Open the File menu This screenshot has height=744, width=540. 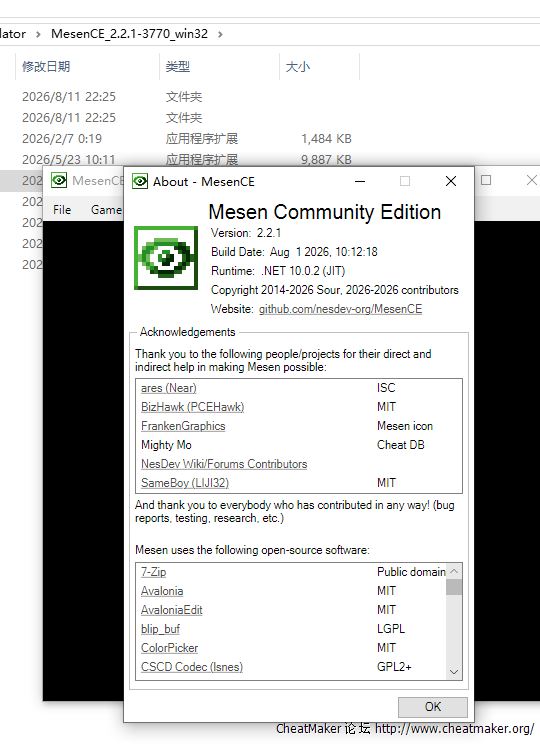click(x=62, y=210)
